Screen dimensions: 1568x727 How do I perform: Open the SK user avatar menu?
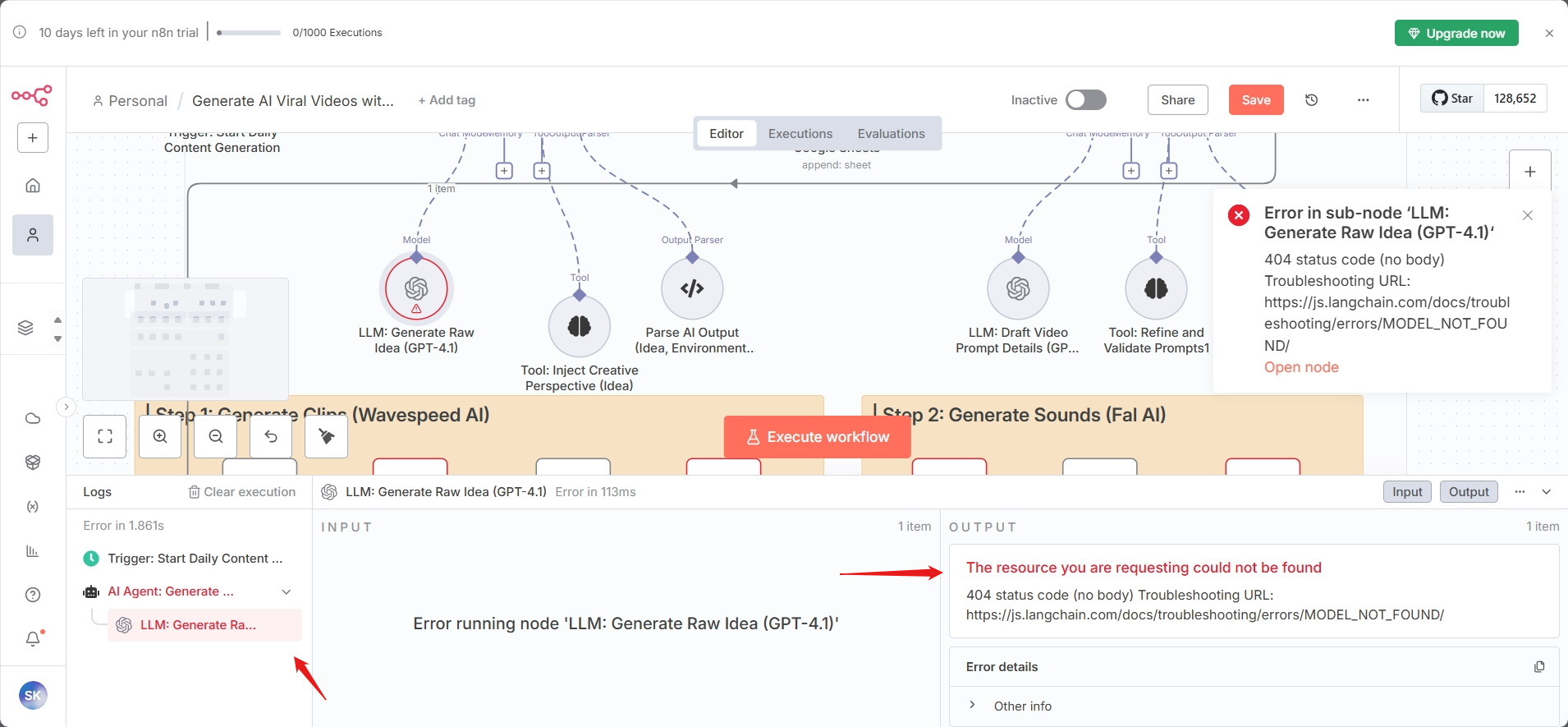click(33, 696)
